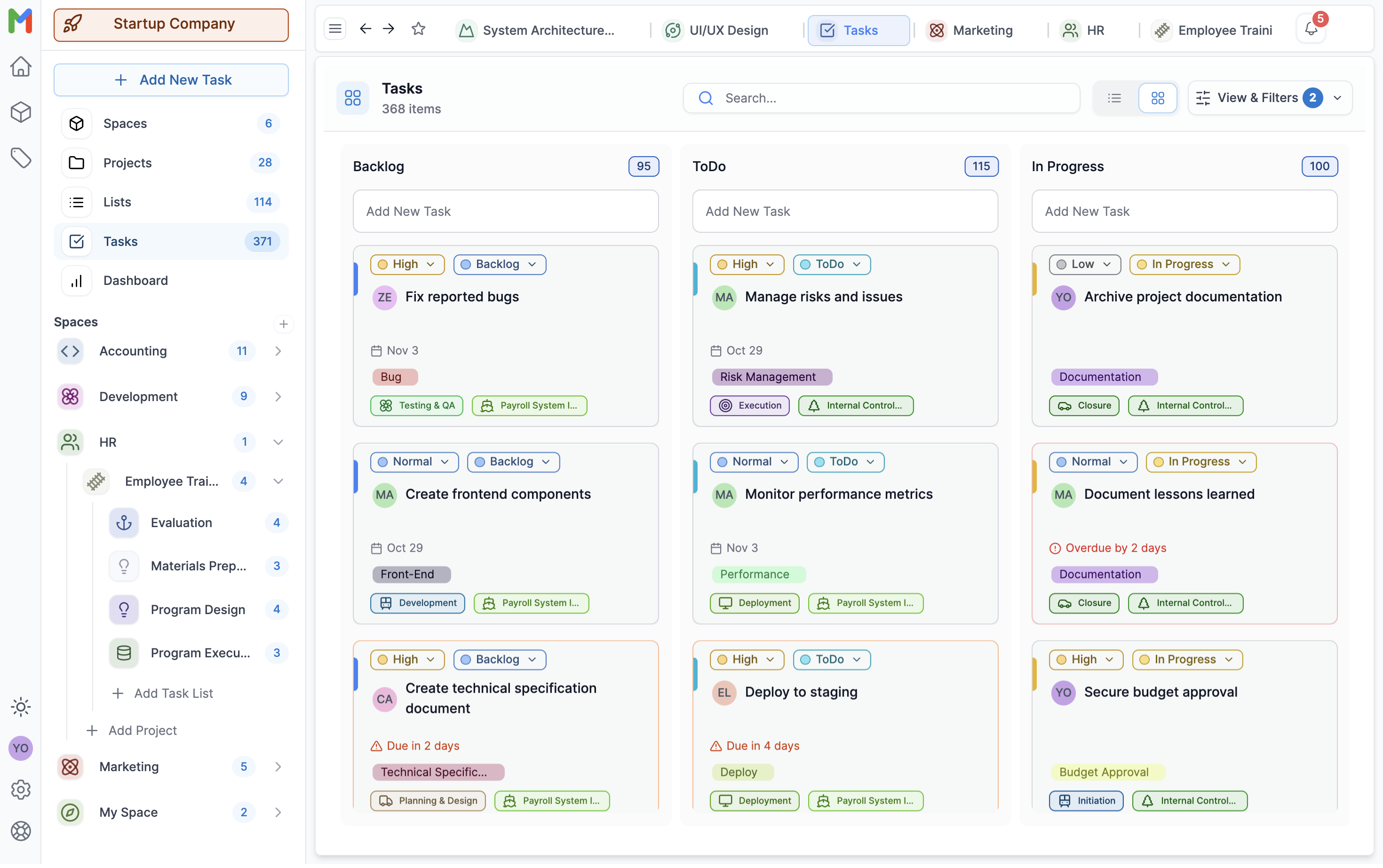
Task: Click the star favorite icon
Action: (418, 29)
